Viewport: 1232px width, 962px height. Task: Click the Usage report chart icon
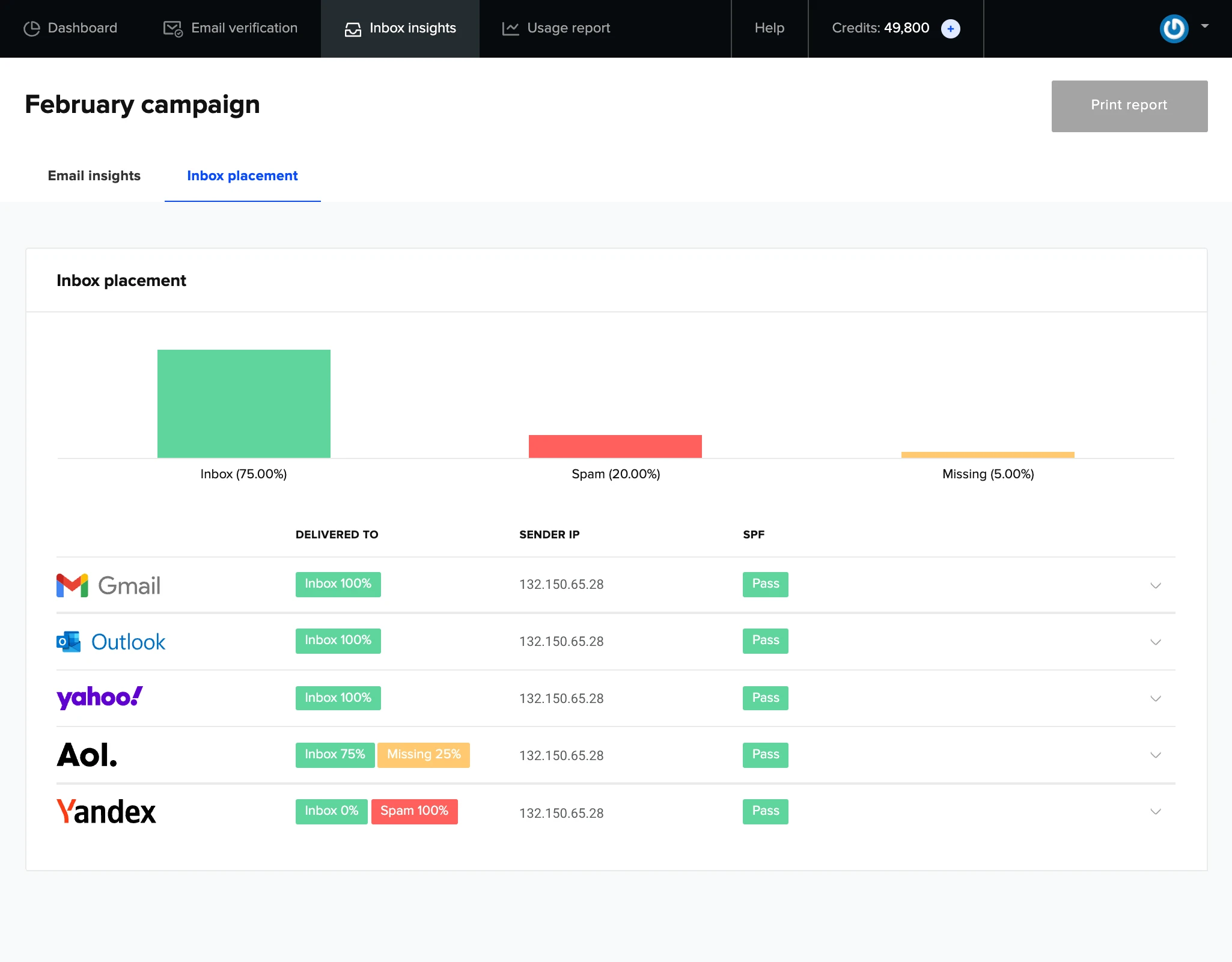[x=510, y=28]
